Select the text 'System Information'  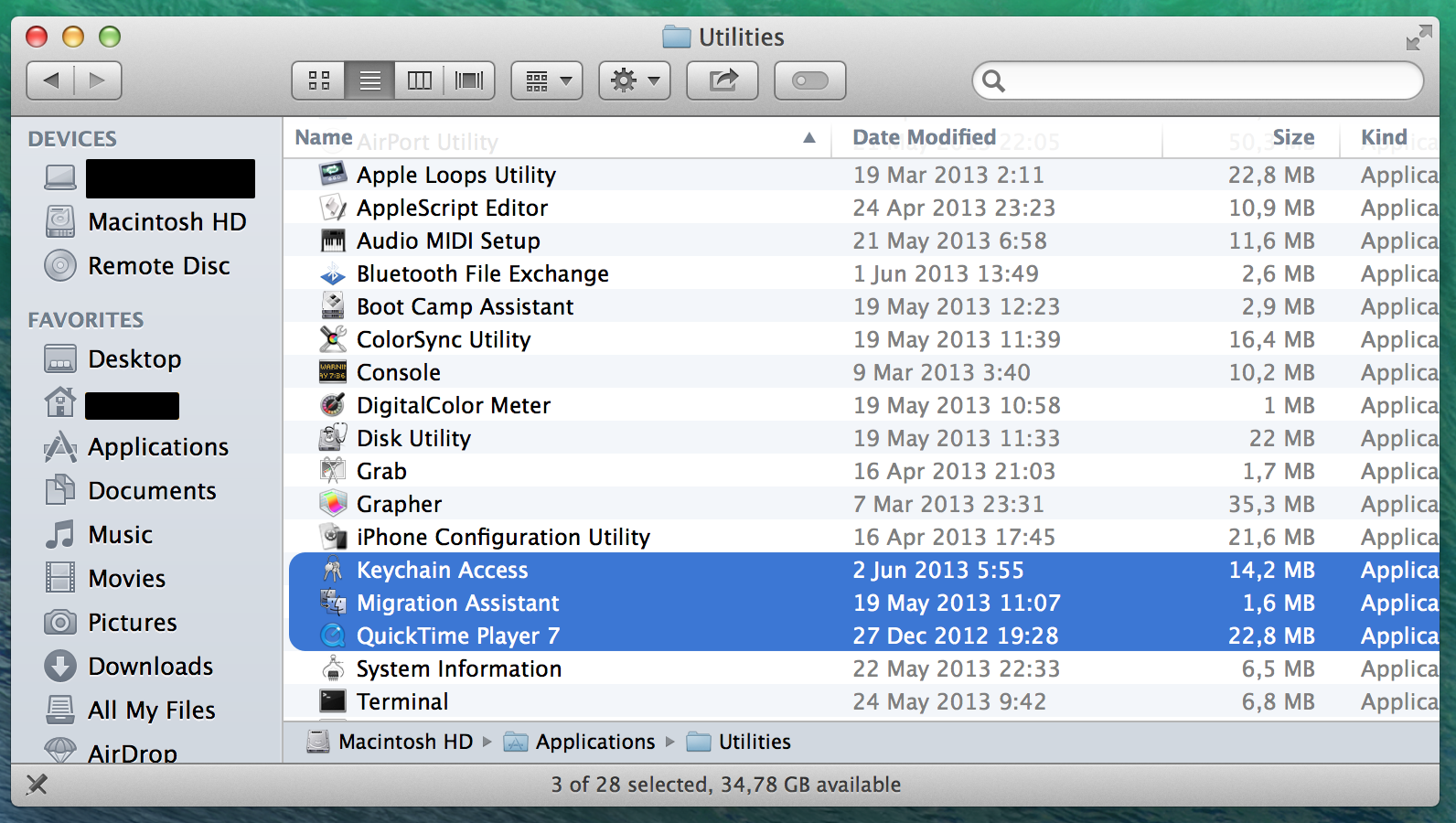pos(459,668)
